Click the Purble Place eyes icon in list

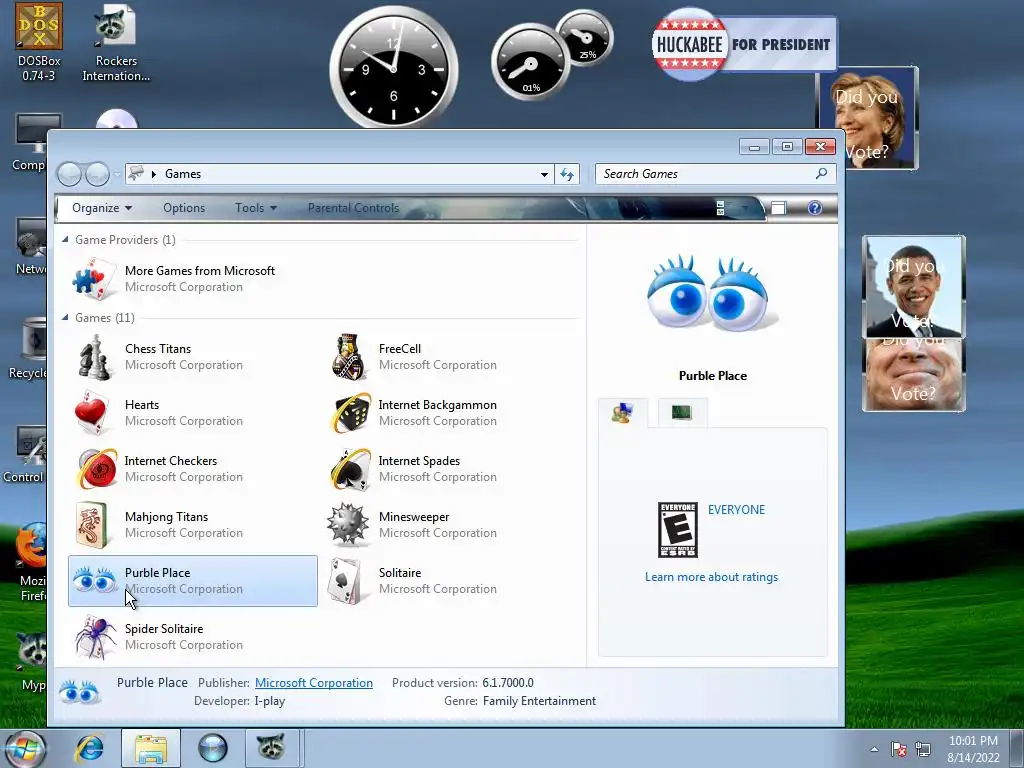point(95,580)
